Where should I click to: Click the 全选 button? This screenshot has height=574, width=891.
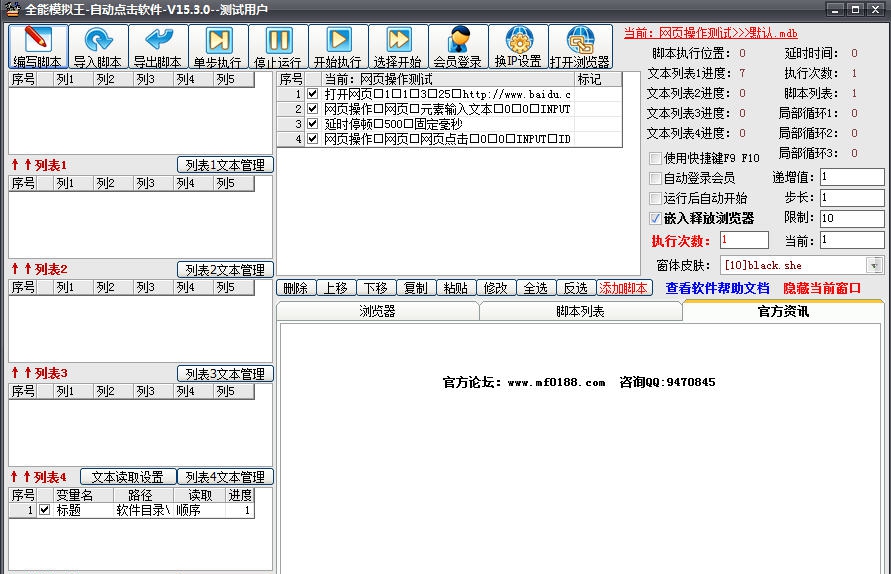point(535,288)
